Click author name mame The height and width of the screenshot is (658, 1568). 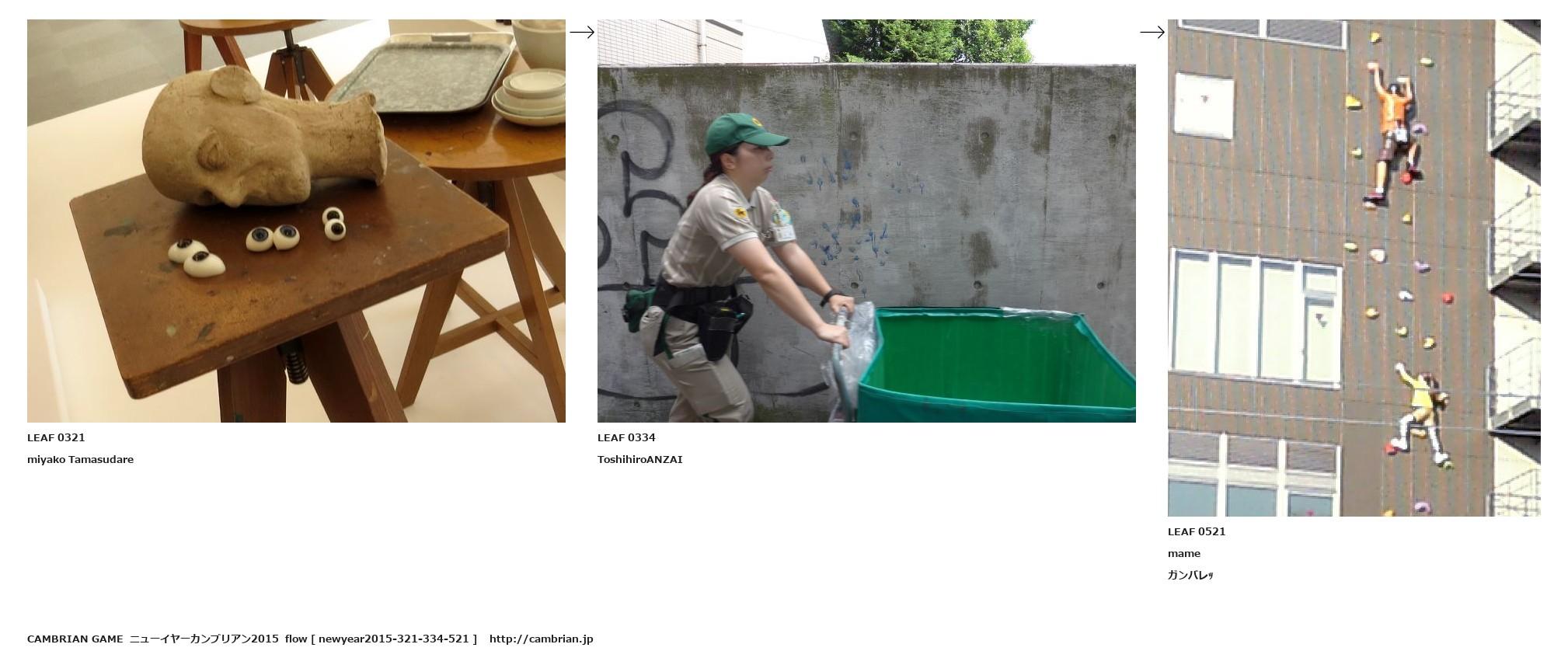coord(1184,553)
